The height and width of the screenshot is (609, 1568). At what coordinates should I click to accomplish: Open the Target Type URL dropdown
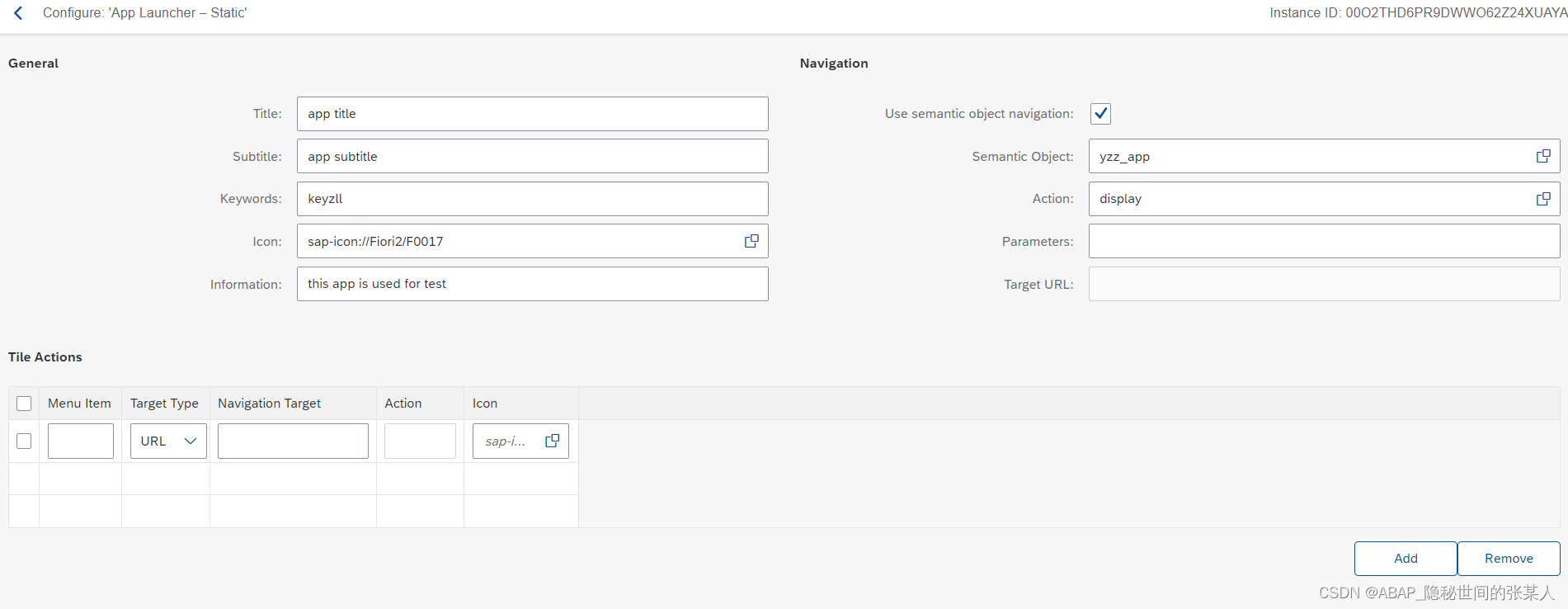point(168,441)
